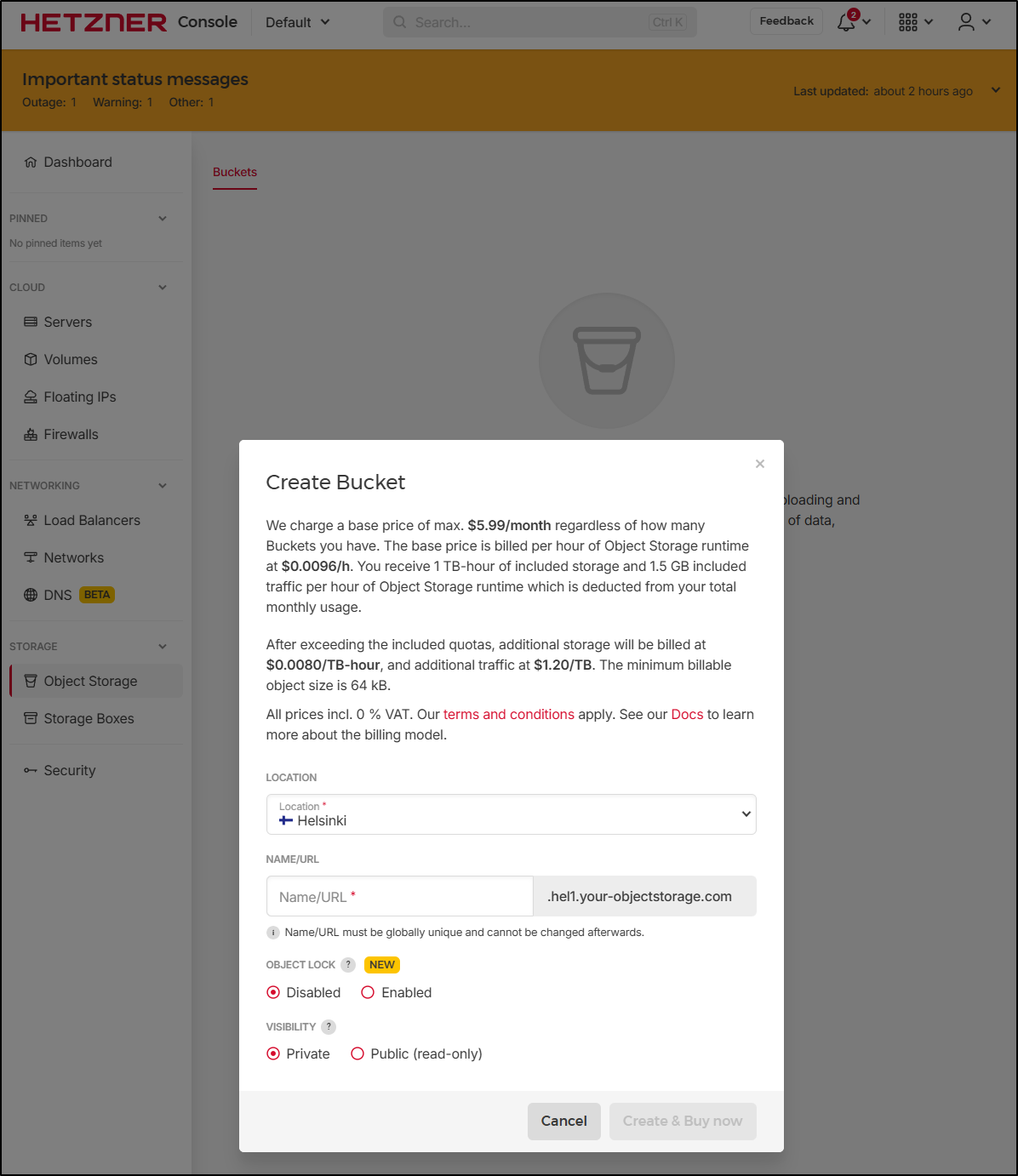The height and width of the screenshot is (1176, 1018).
Task: Click the Hetzner logo
Action: click(x=94, y=22)
